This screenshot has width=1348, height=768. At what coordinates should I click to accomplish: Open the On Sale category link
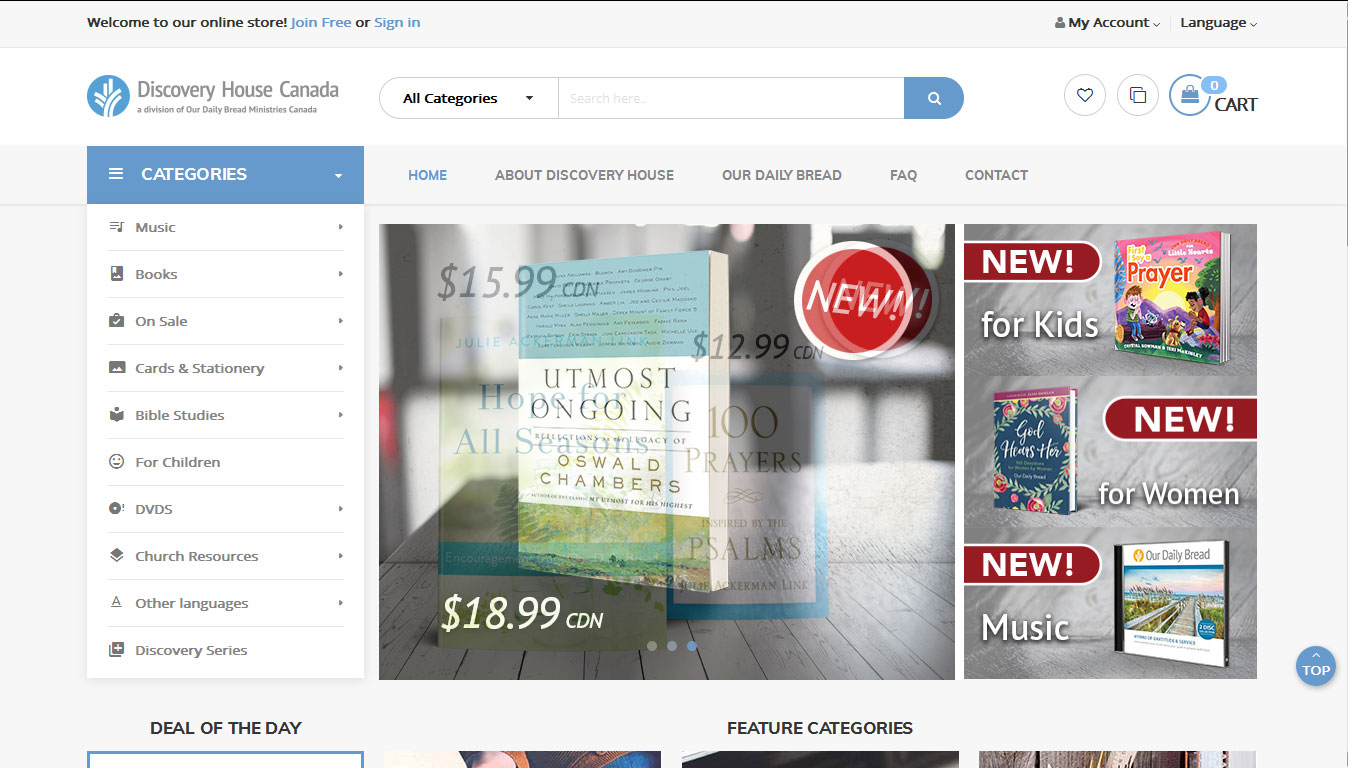161,321
